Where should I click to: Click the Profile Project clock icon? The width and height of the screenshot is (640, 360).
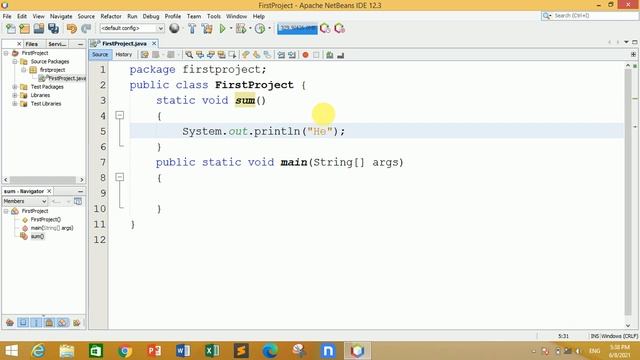tap(260, 29)
